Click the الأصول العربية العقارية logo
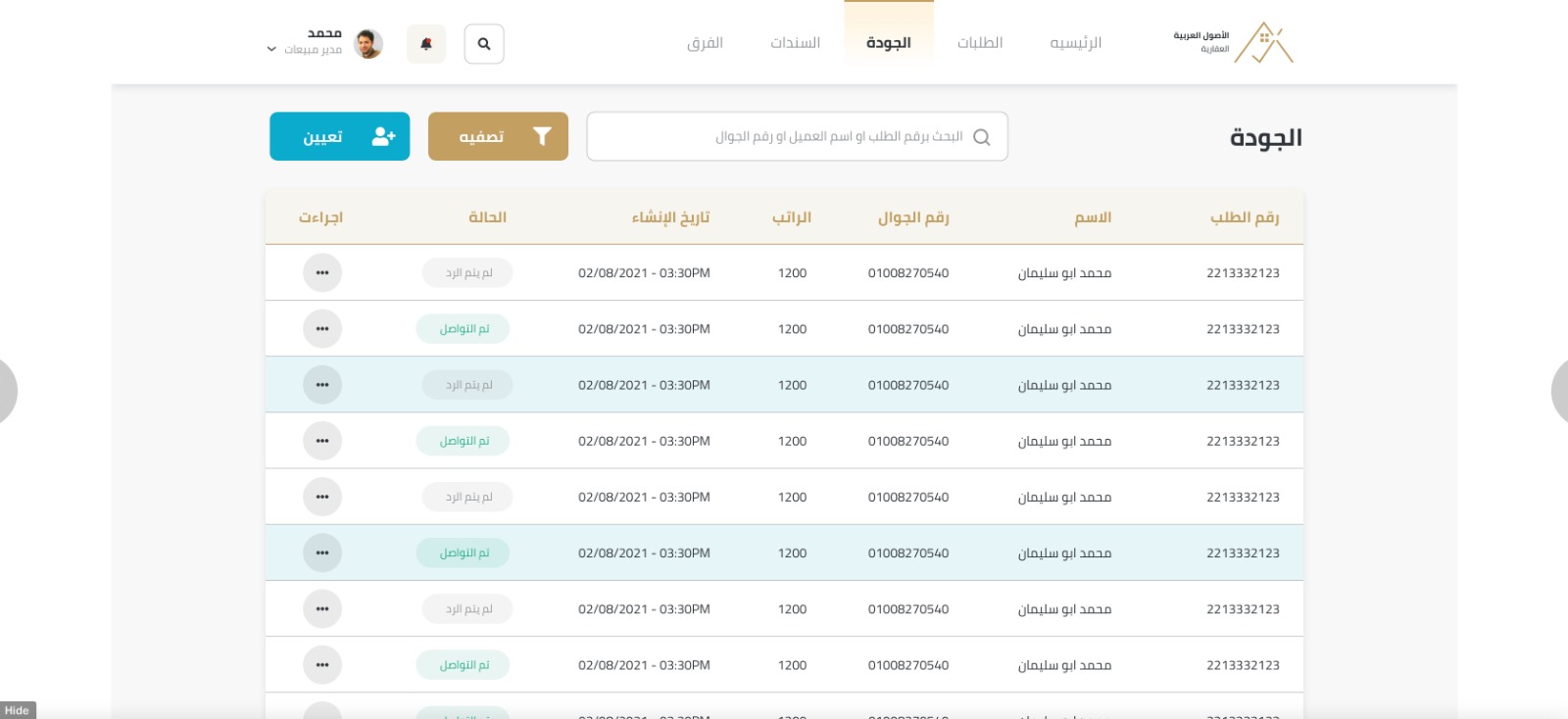This screenshot has height=719, width=1568. [x=1233, y=43]
